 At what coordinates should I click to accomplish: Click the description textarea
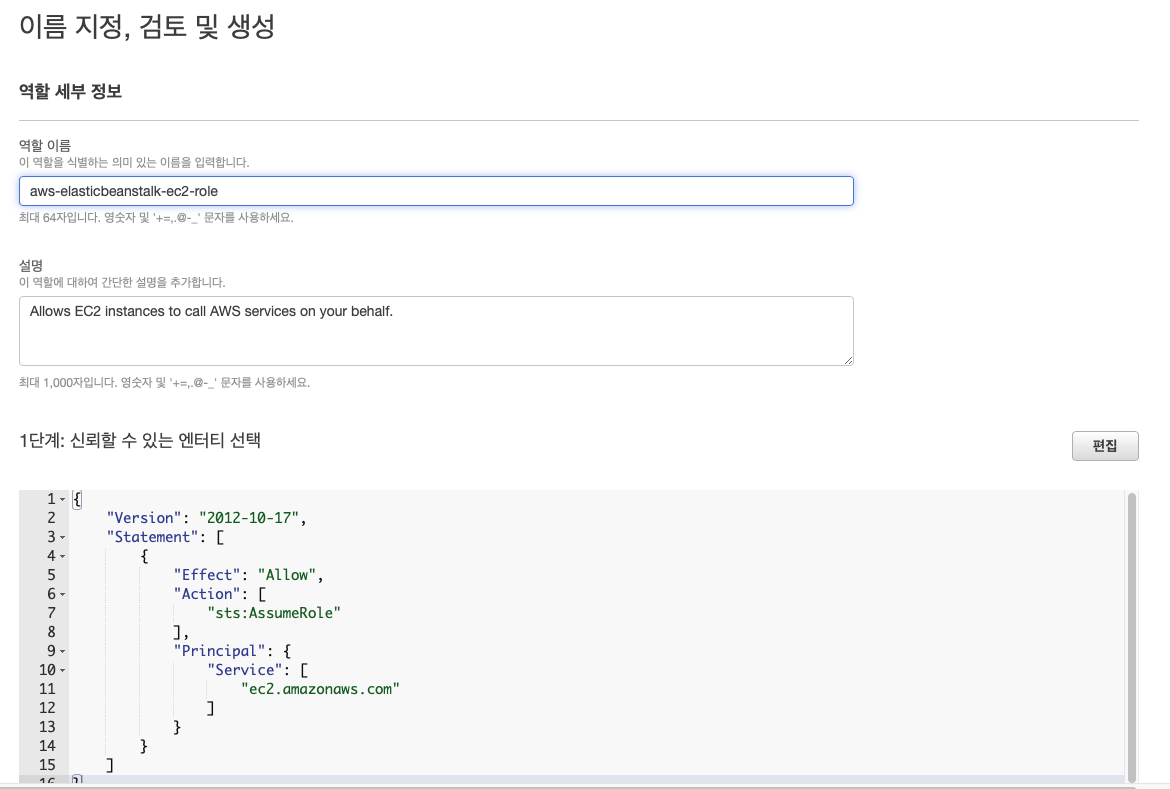436,331
